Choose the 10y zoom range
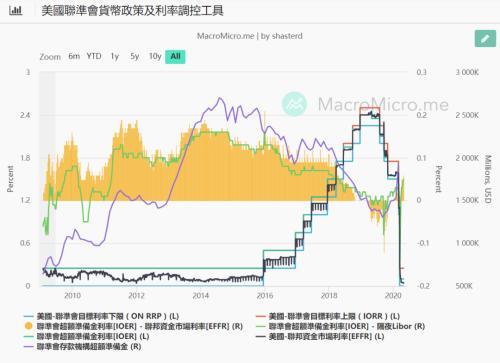Image resolution: width=500 pixels, height=363 pixels. (x=155, y=56)
